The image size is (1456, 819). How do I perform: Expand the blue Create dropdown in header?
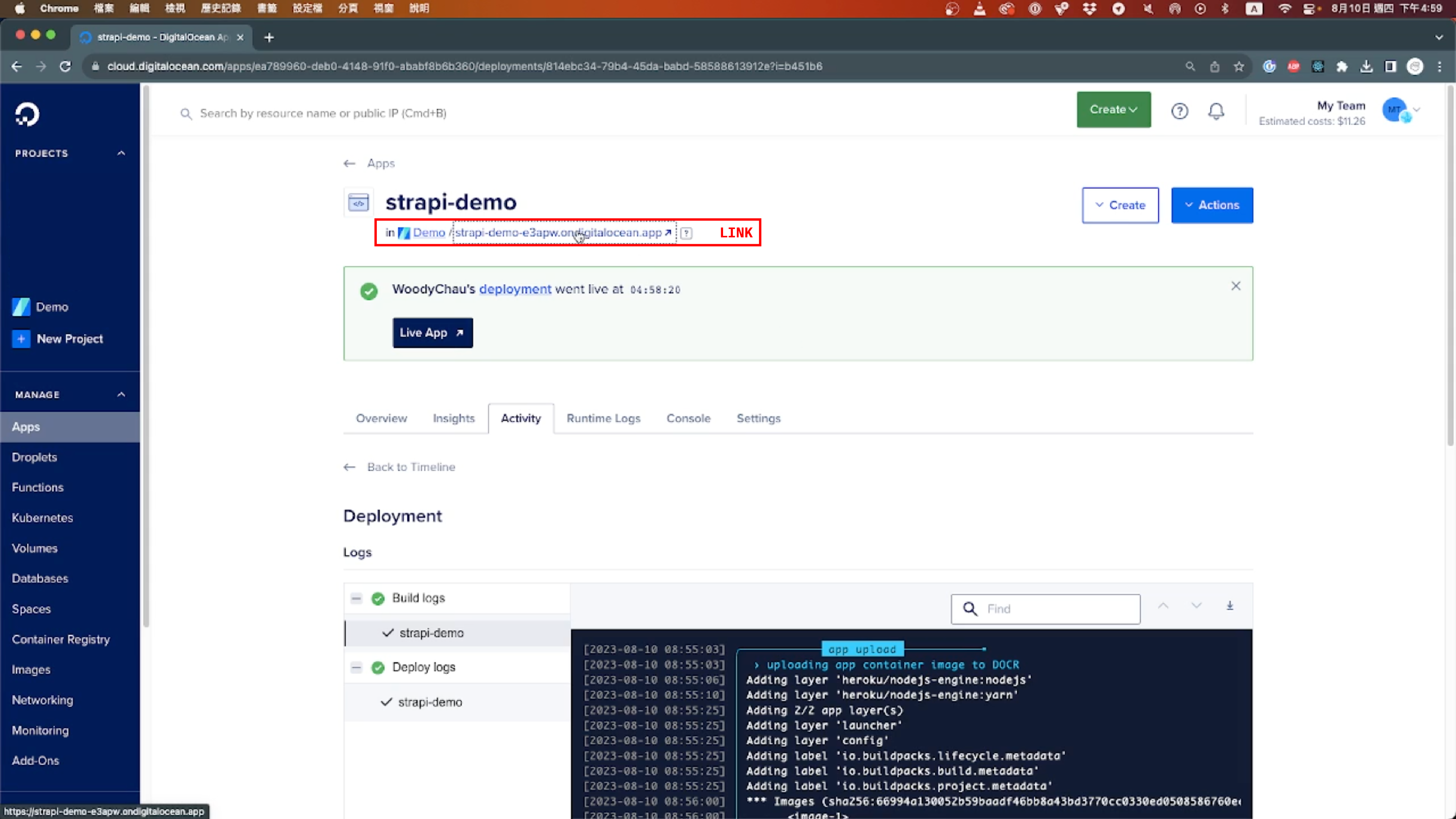tap(1113, 109)
